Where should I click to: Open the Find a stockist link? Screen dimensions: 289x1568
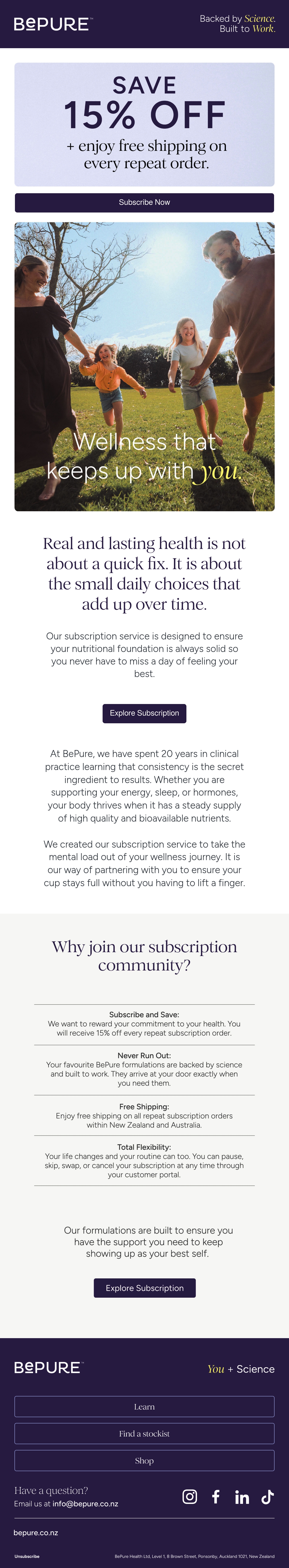click(144, 1434)
